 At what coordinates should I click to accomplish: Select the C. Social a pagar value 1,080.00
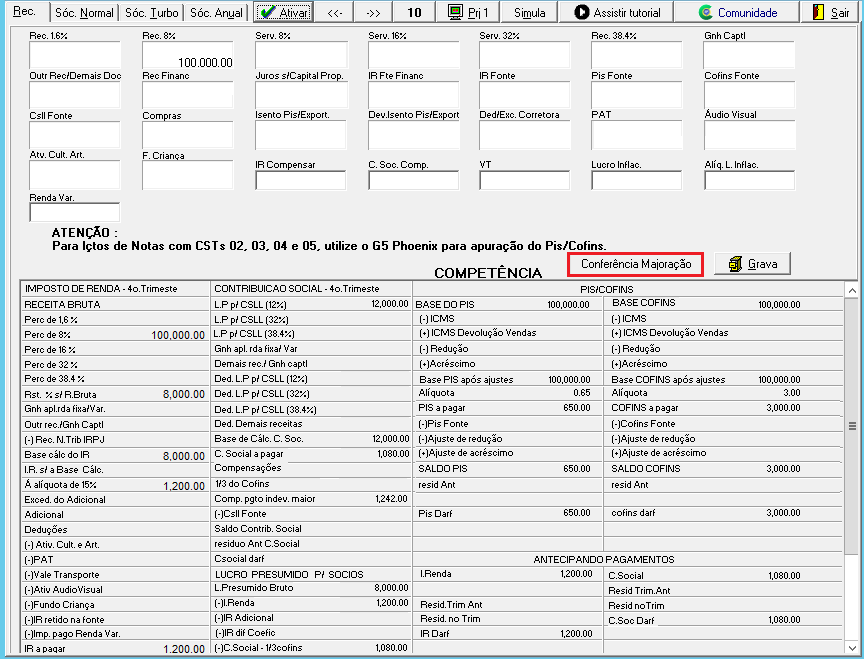point(393,453)
